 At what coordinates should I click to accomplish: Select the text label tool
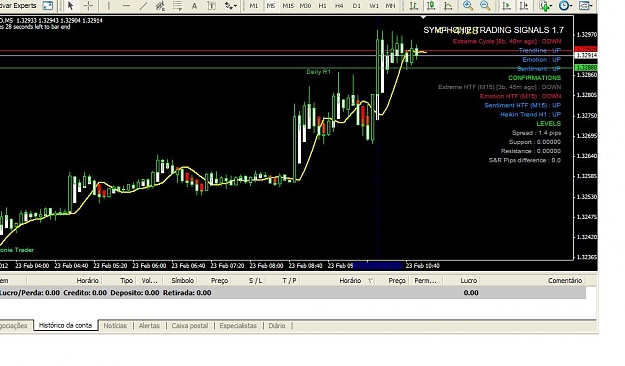point(212,6)
